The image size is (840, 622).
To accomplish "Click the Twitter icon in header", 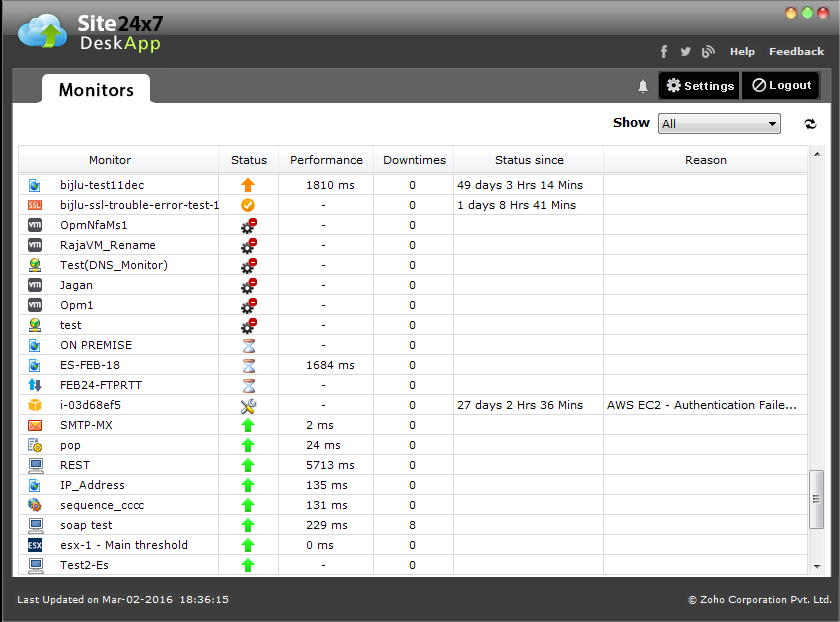I will [685, 52].
